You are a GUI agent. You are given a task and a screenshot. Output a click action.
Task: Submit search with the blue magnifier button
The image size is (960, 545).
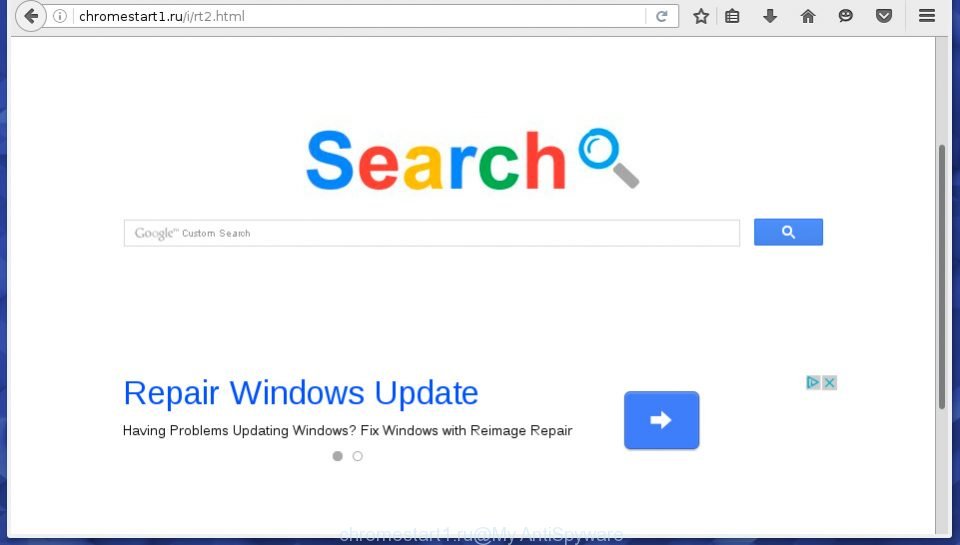pyautogui.click(x=788, y=232)
